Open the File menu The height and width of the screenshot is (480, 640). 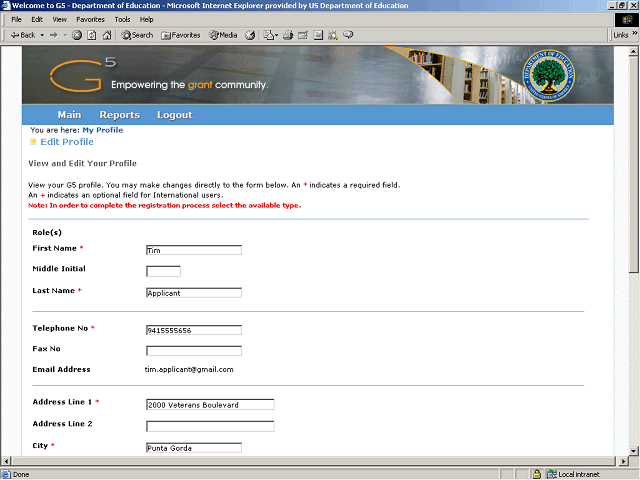16,20
